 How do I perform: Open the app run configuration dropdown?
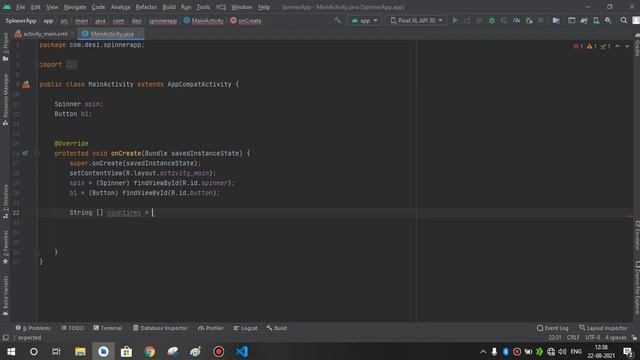tap(364, 20)
